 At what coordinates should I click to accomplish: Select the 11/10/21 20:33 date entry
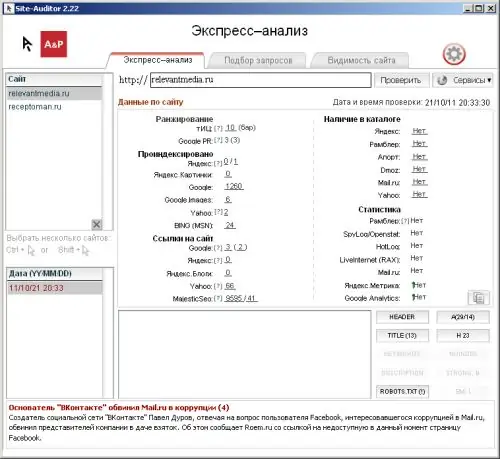point(54,288)
